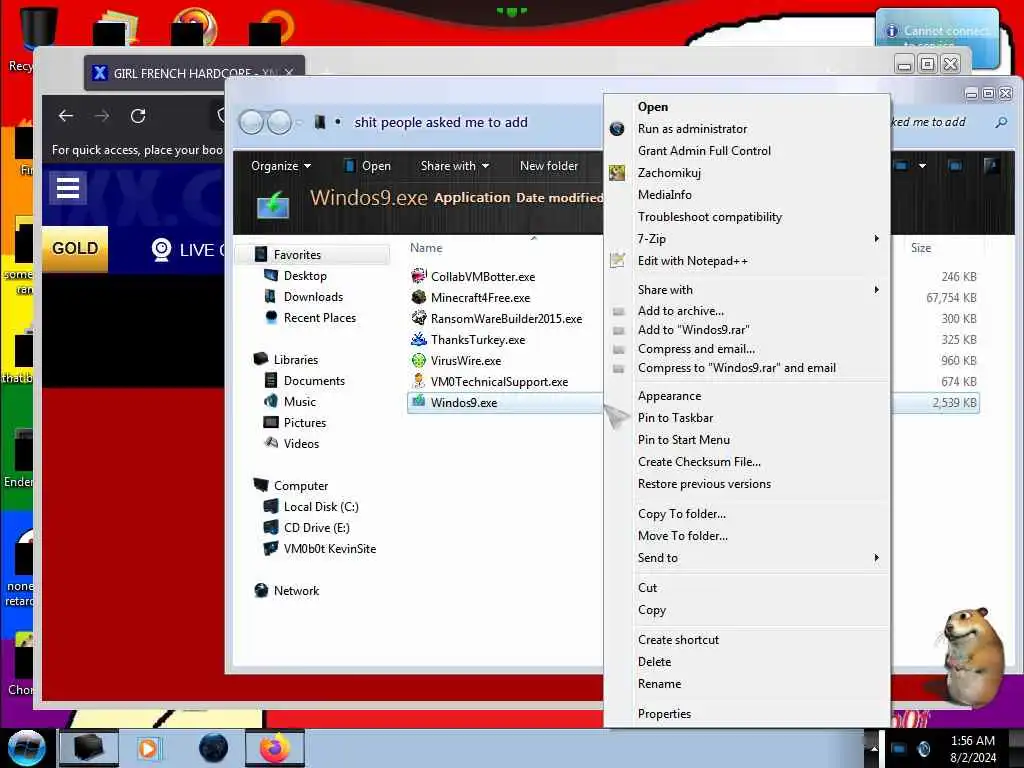Click the Zachomikuj hamster menu icon
Image resolution: width=1024 pixels, height=768 pixels.
[616, 172]
